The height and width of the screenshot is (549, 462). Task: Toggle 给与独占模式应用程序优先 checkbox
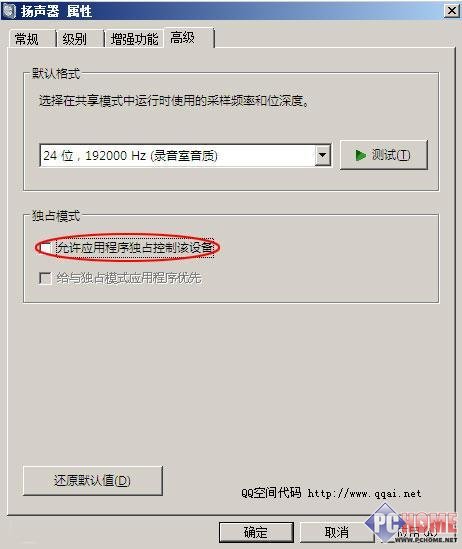(x=45, y=278)
